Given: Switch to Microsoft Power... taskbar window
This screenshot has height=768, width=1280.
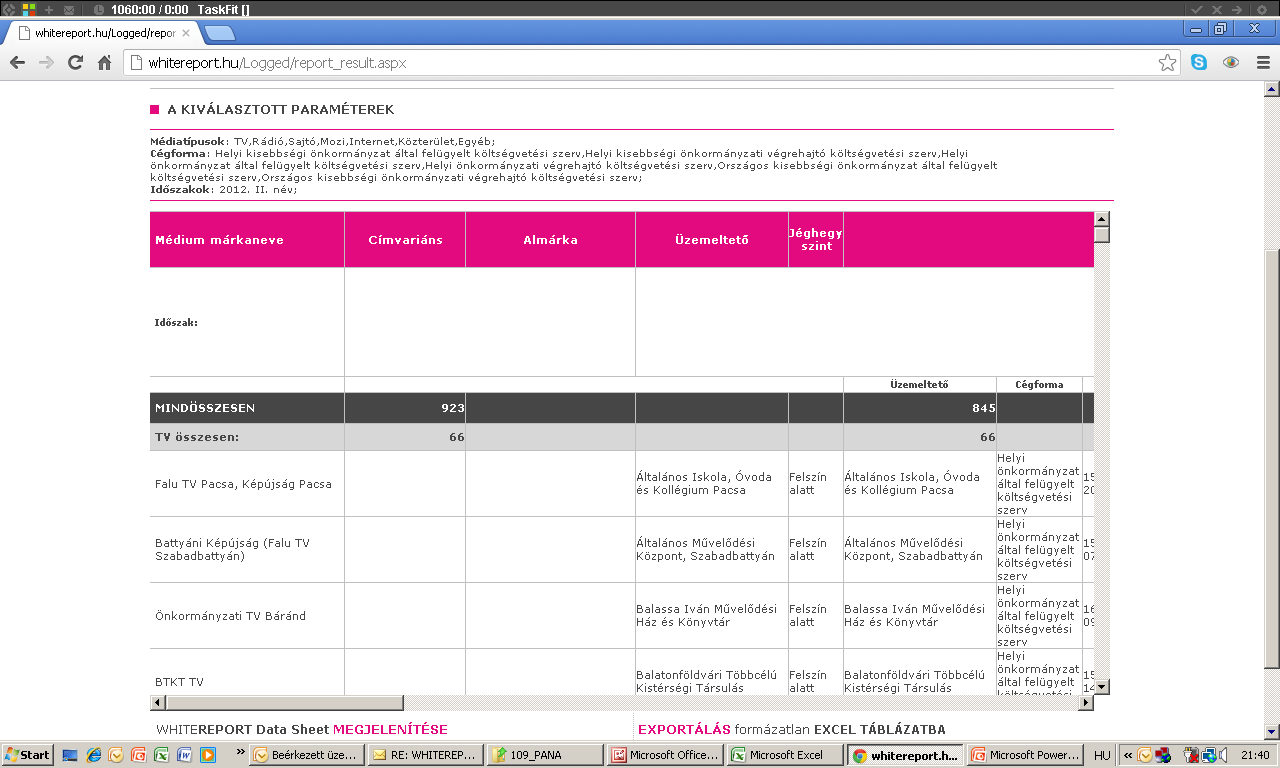Looking at the screenshot, I should point(1026,755).
